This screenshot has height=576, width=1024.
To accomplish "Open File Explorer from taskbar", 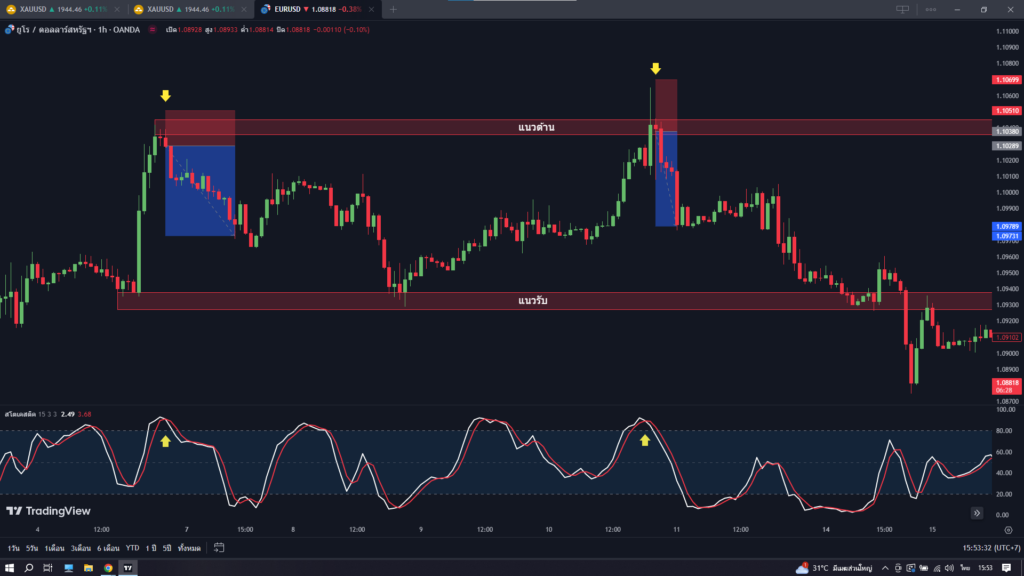I will [88, 568].
